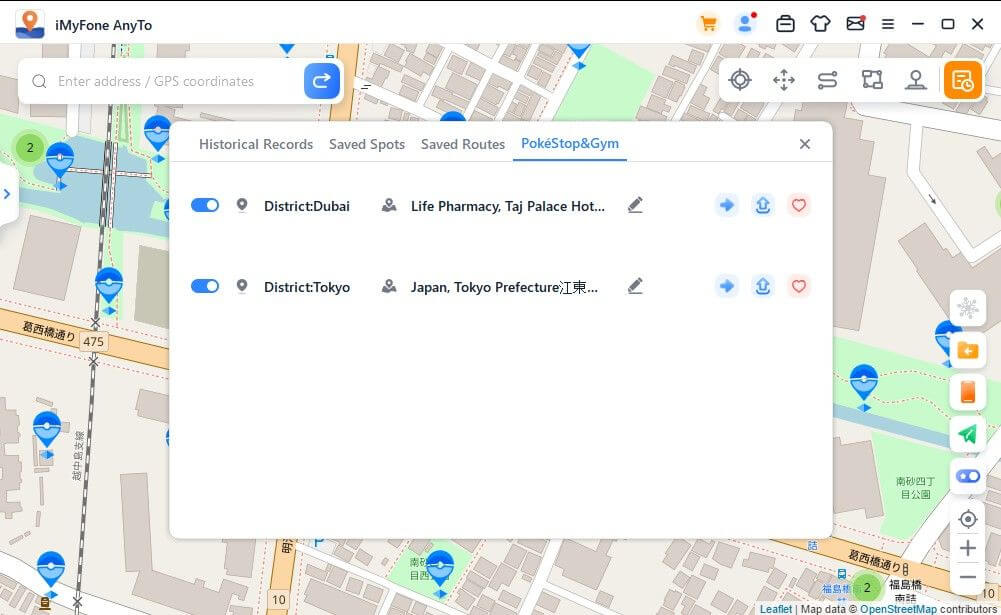Close the records panel
Screen dimensions: 1001x615
pyautogui.click(x=805, y=144)
